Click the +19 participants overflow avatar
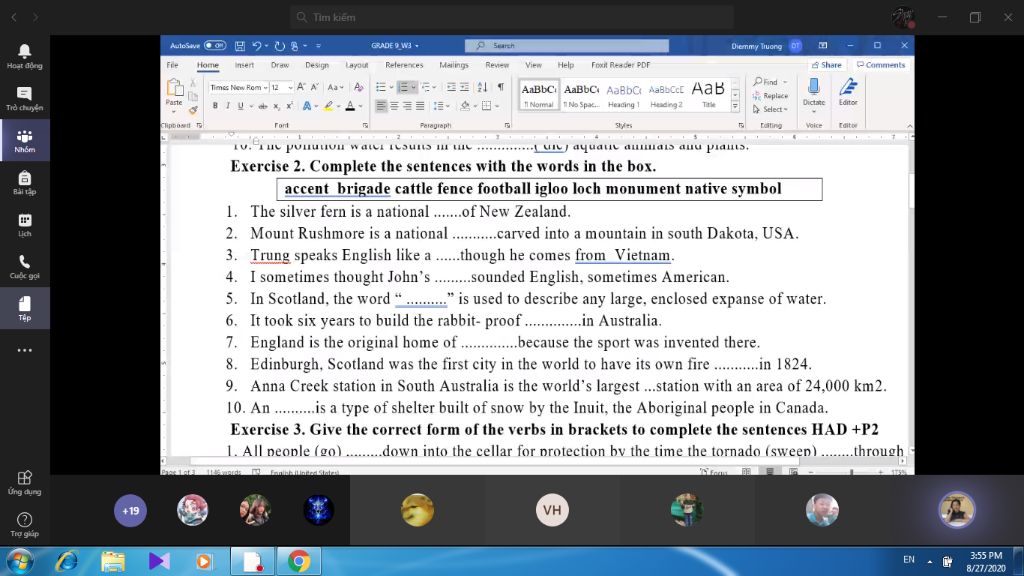The image size is (1024, 576). tap(131, 511)
